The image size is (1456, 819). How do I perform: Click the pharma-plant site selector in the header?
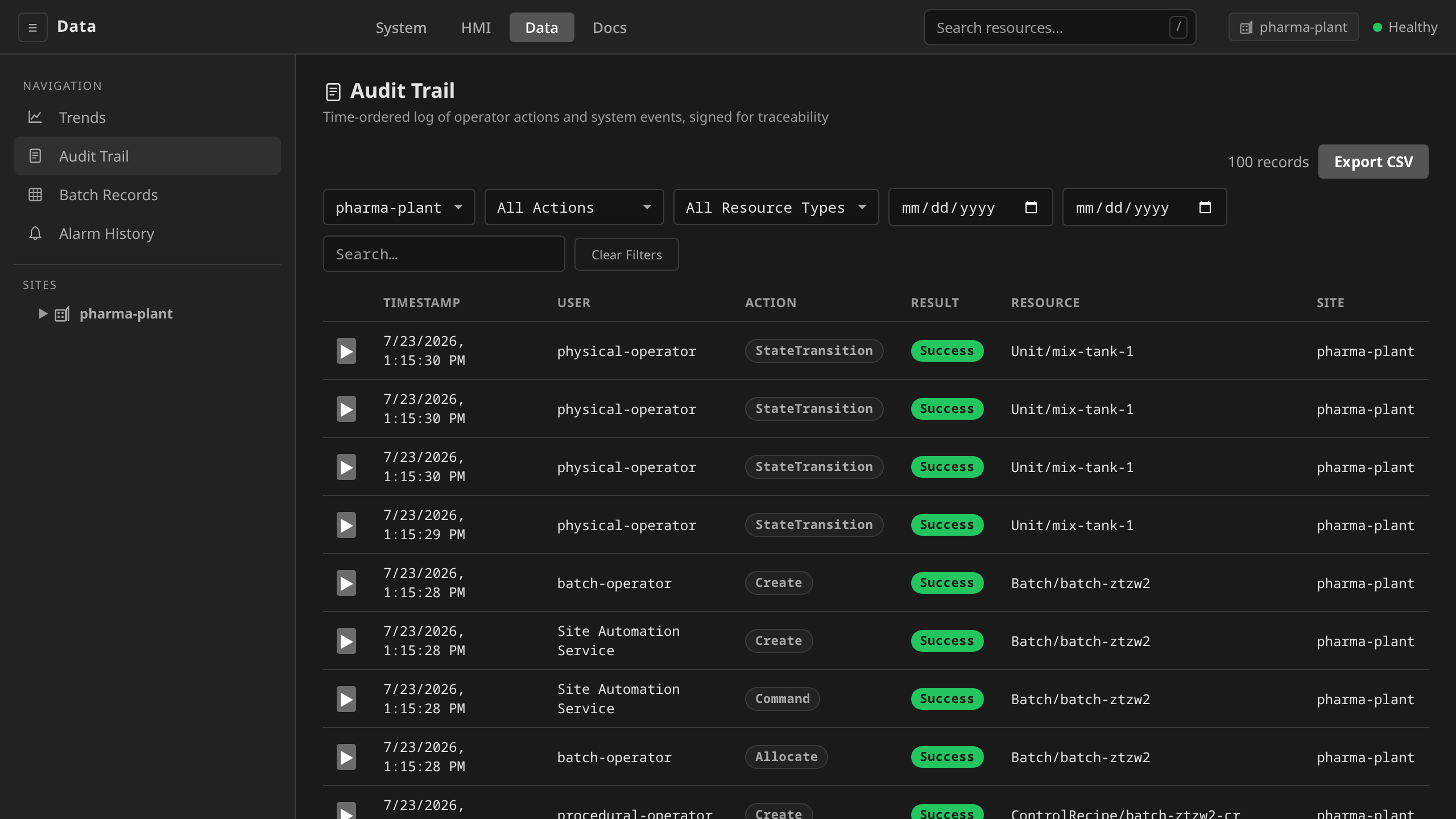coord(1294,27)
